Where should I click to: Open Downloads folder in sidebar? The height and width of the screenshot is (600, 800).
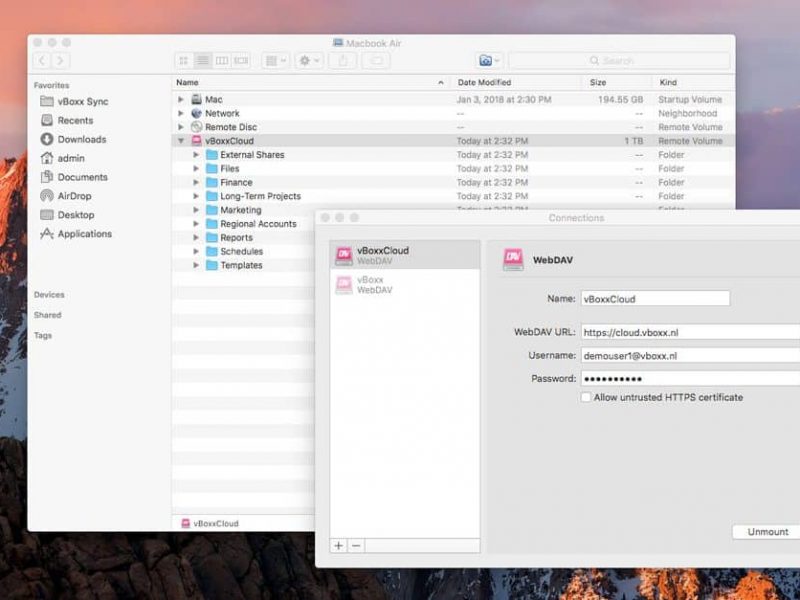(80, 139)
